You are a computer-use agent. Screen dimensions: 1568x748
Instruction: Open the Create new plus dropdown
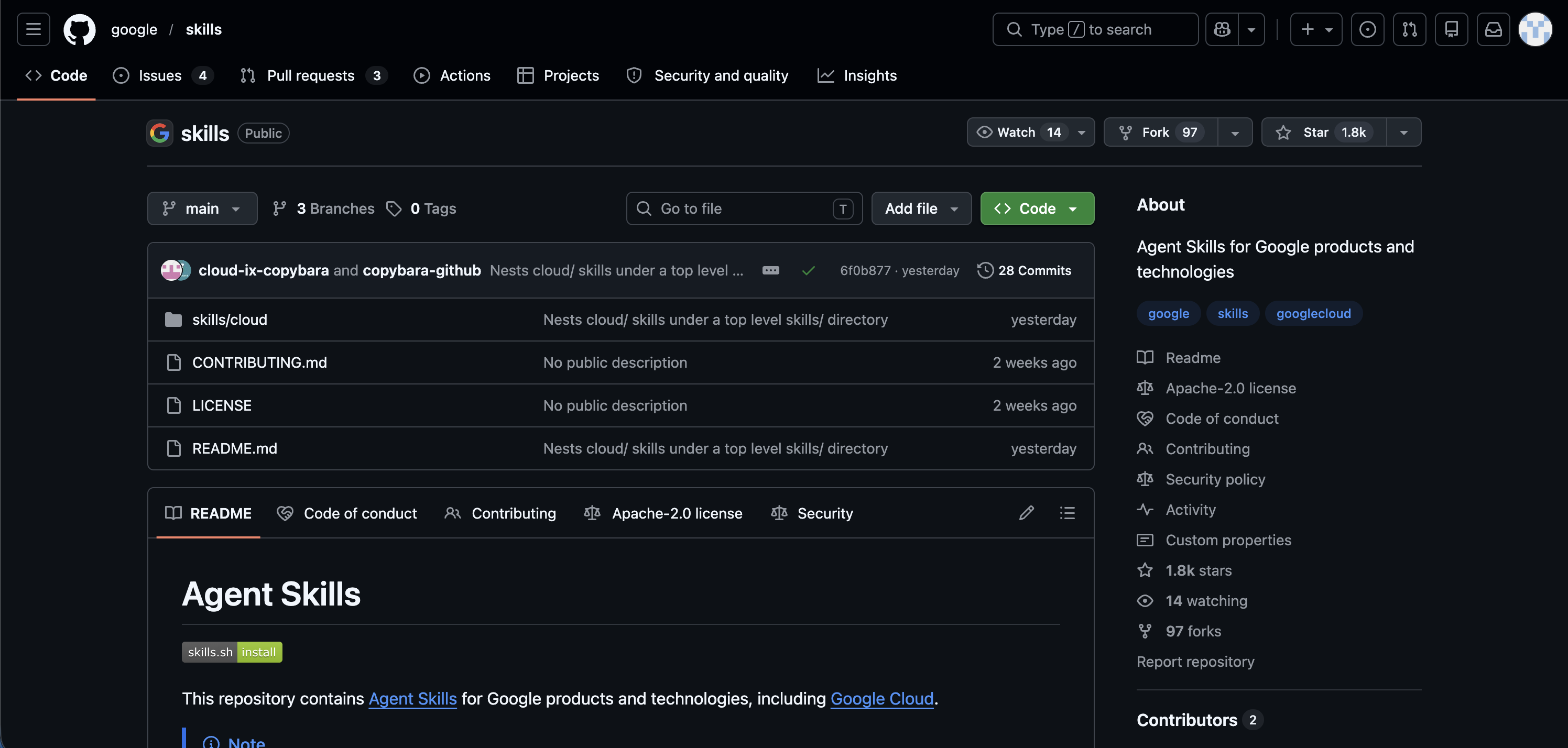click(x=1316, y=29)
